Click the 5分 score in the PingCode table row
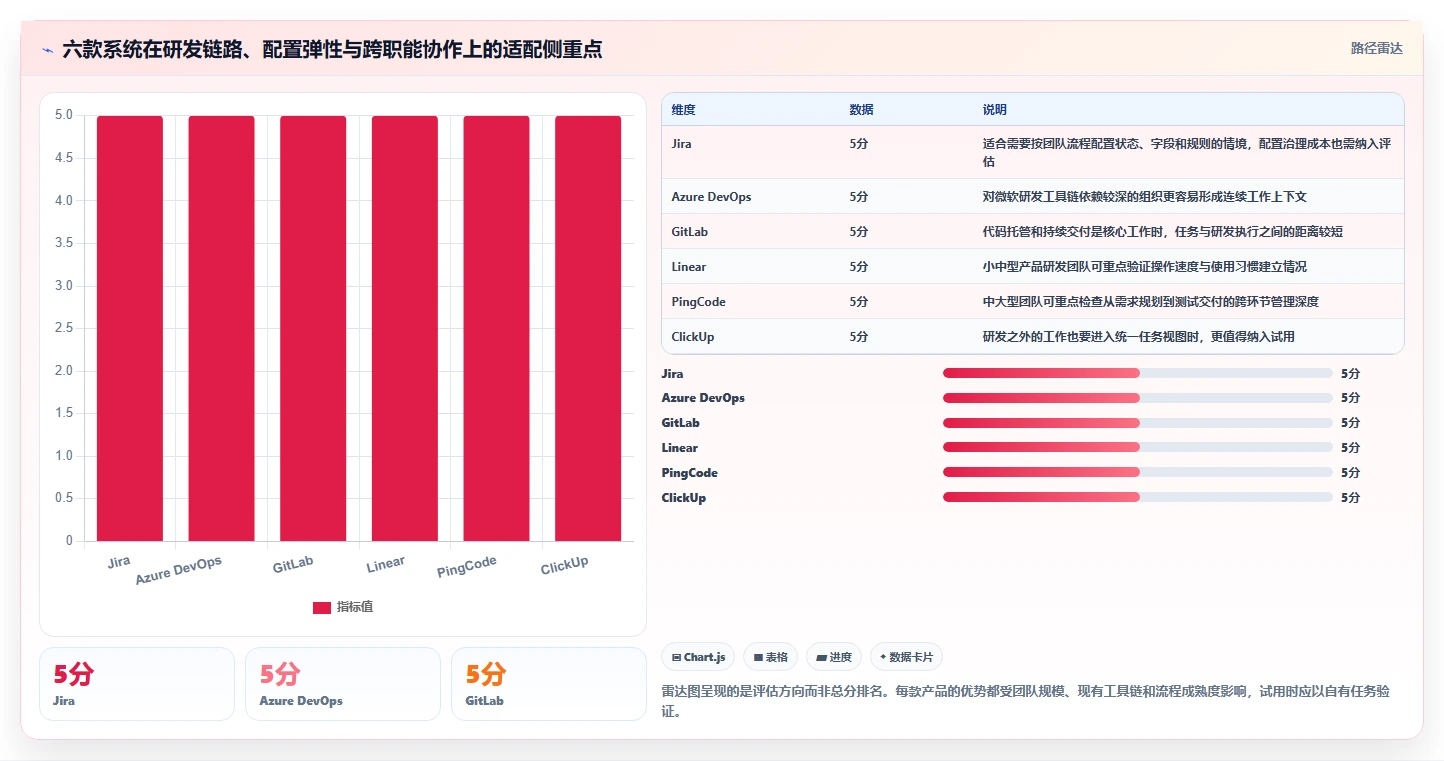The height and width of the screenshot is (761, 1444). click(859, 302)
